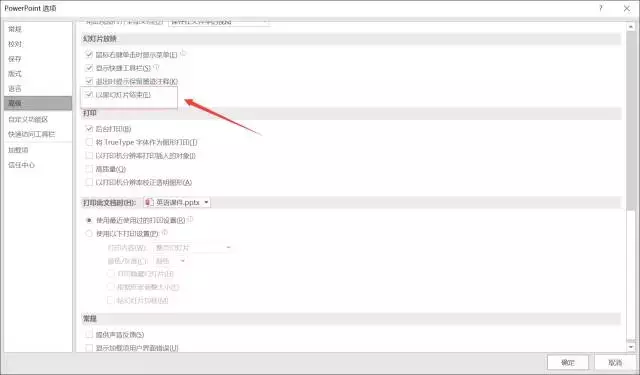Toggle 给幻灯片加框 checkbox
The image size is (640, 375).
110,300
